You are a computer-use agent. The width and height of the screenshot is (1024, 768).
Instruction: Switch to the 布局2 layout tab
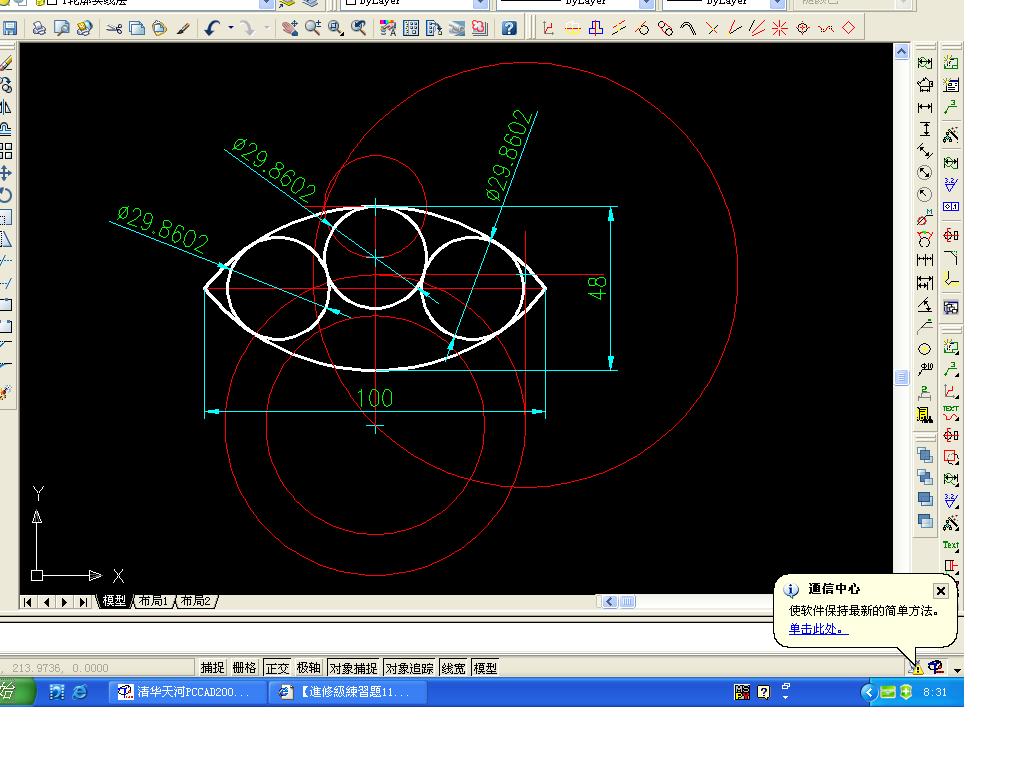(196, 600)
